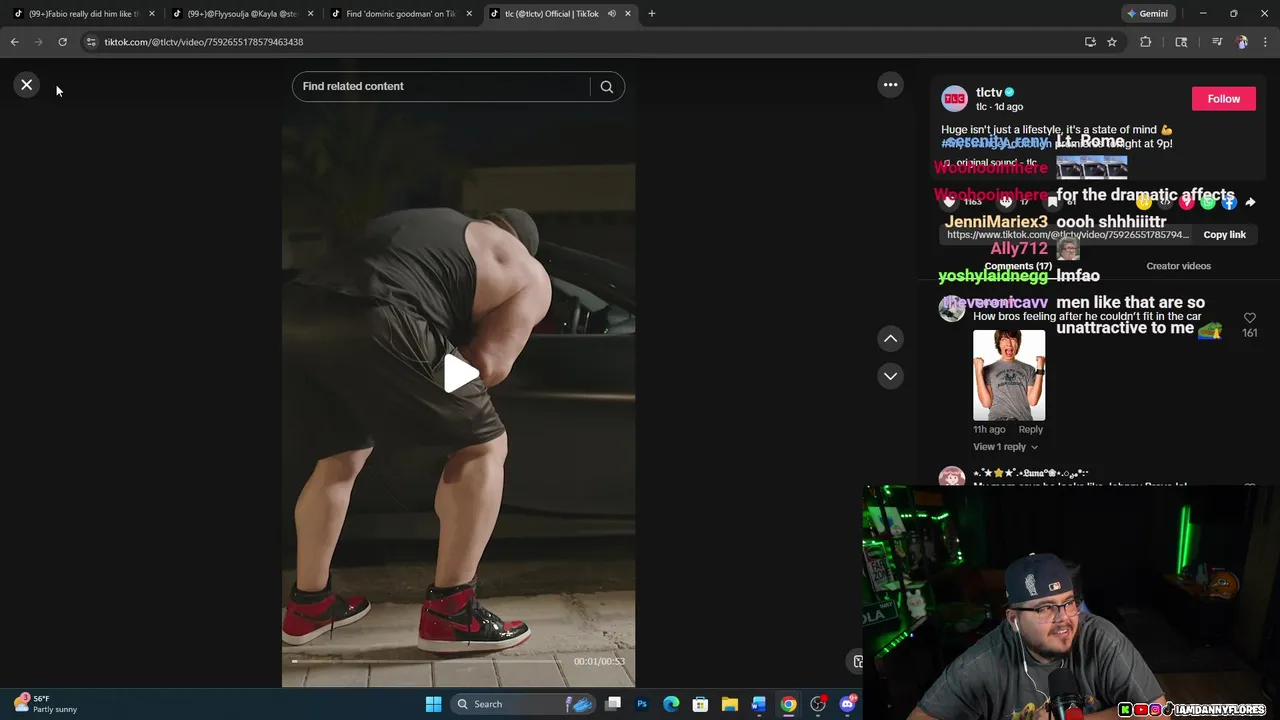1280x720 pixels.
Task: Copy the video link
Action: click(x=1224, y=235)
